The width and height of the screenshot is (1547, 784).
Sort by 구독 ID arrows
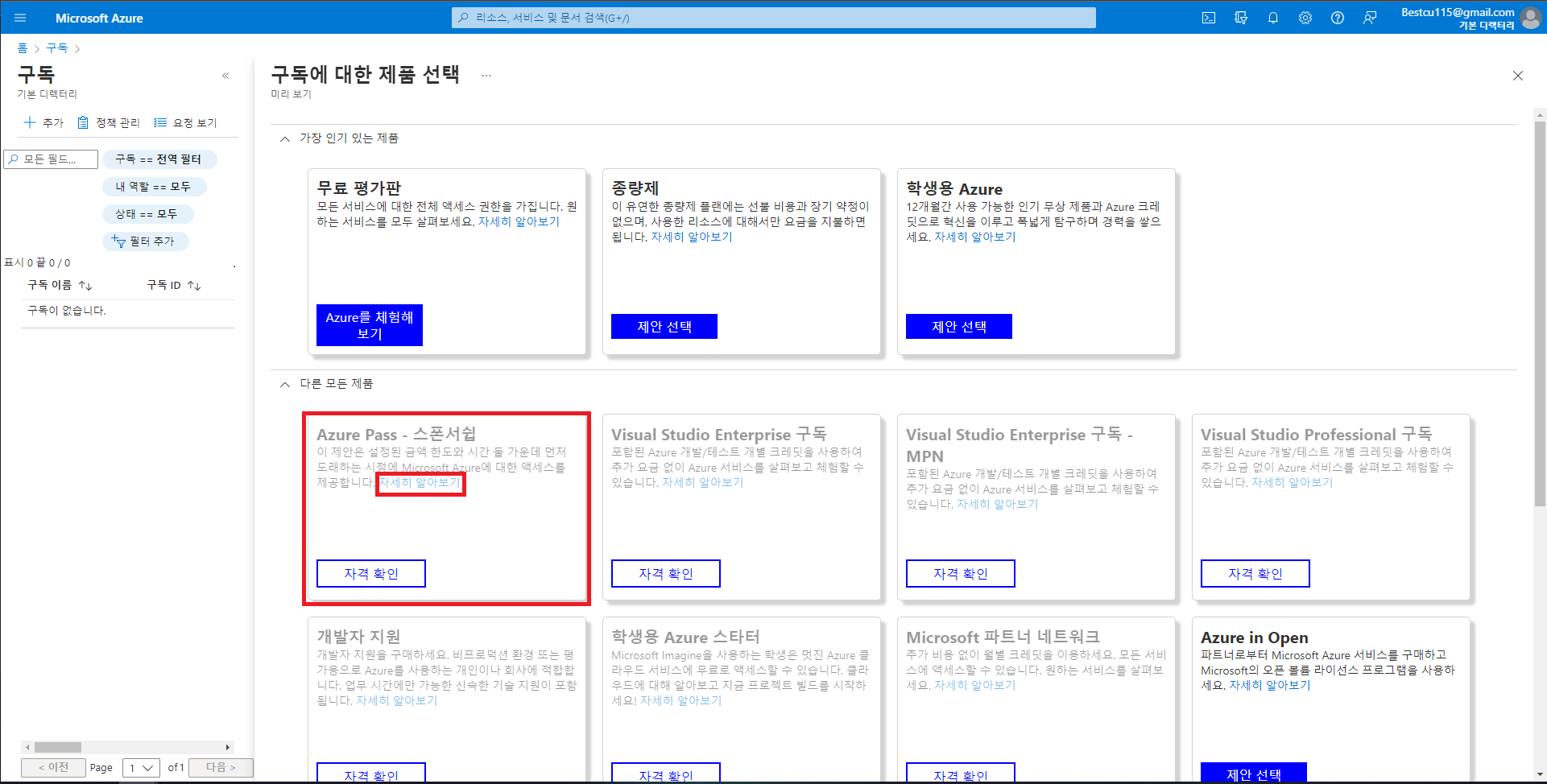pos(194,286)
